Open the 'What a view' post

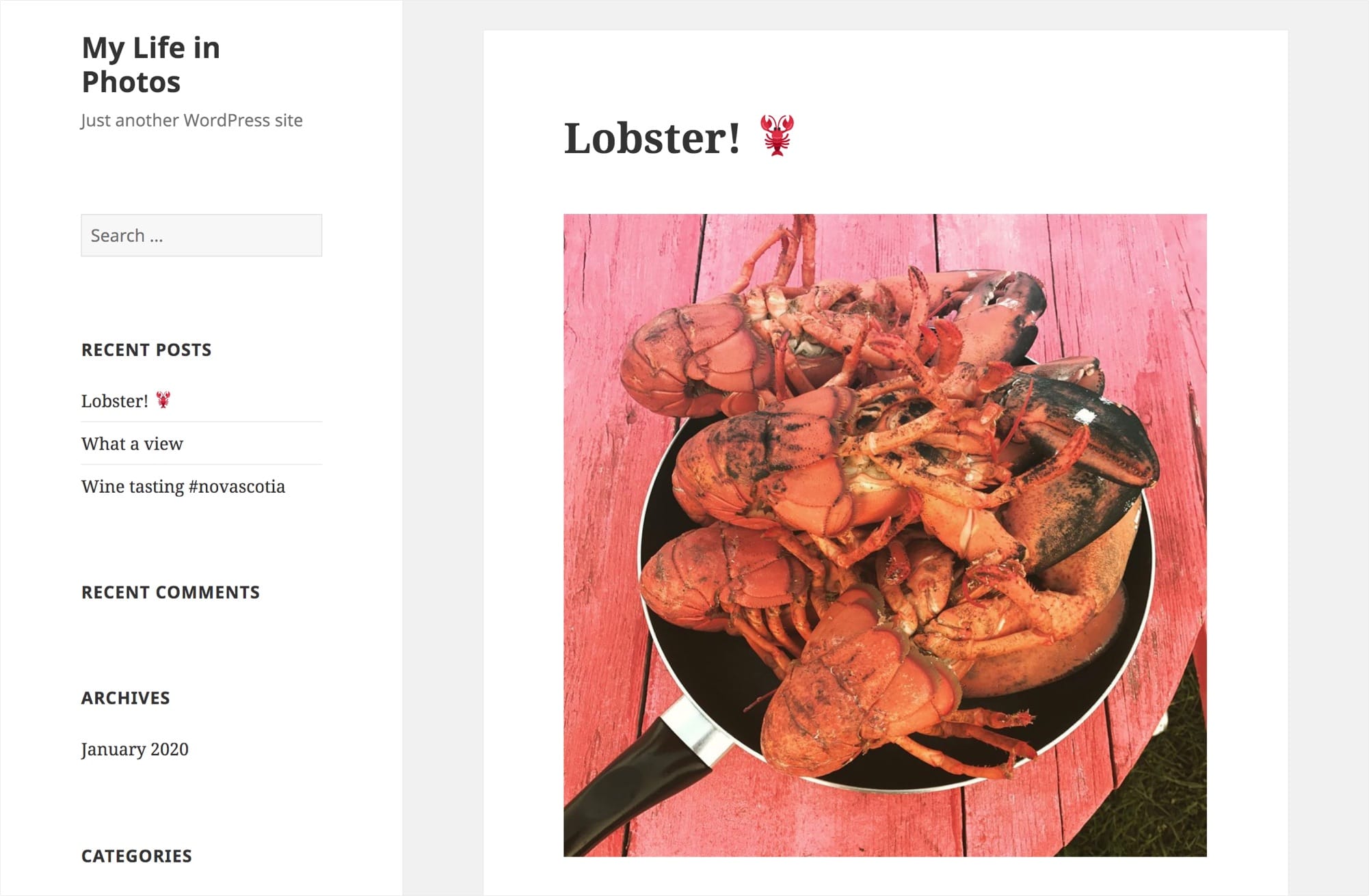click(132, 444)
